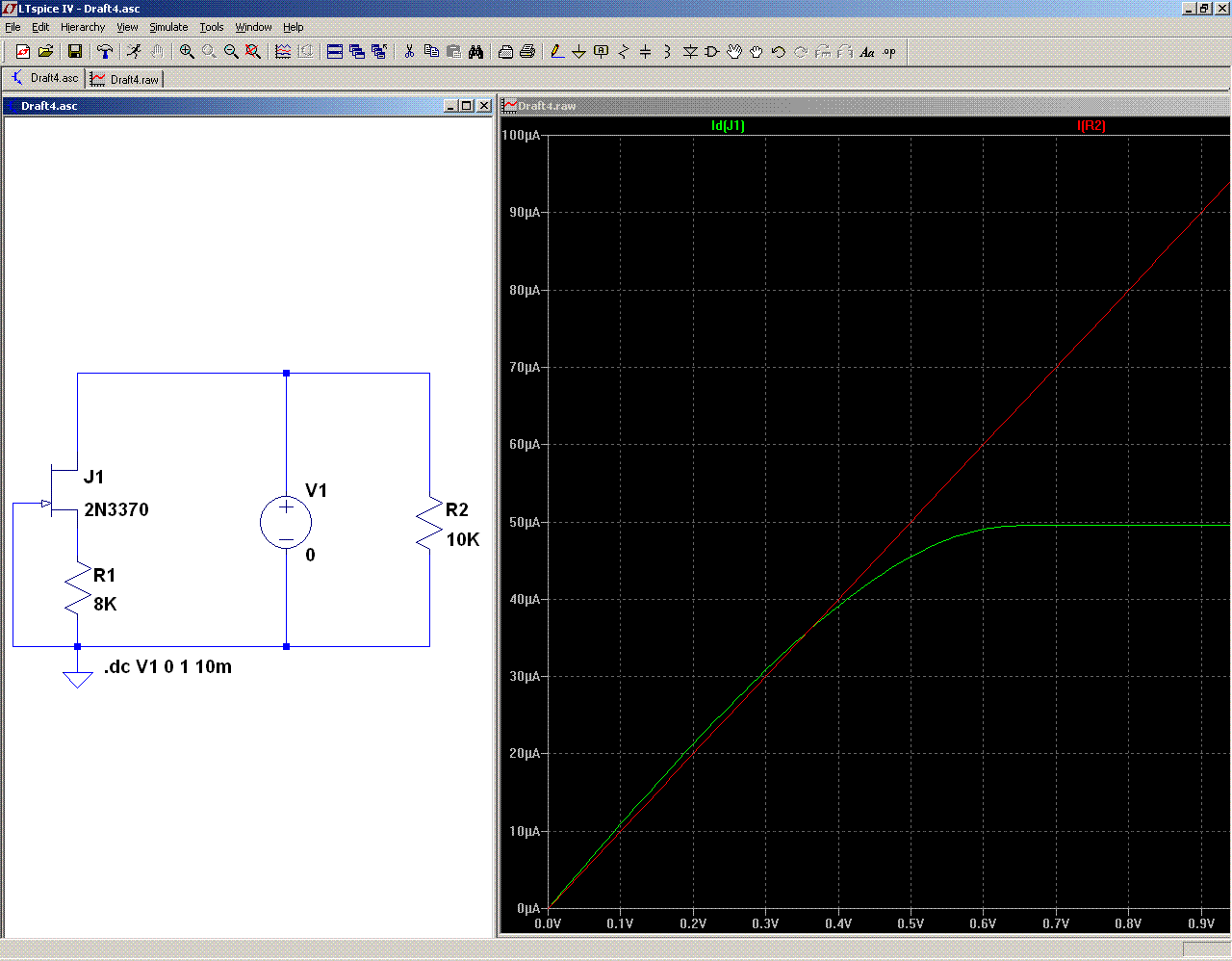Open the Hierarchy menu
The width and height of the screenshot is (1232, 961).
[83, 27]
